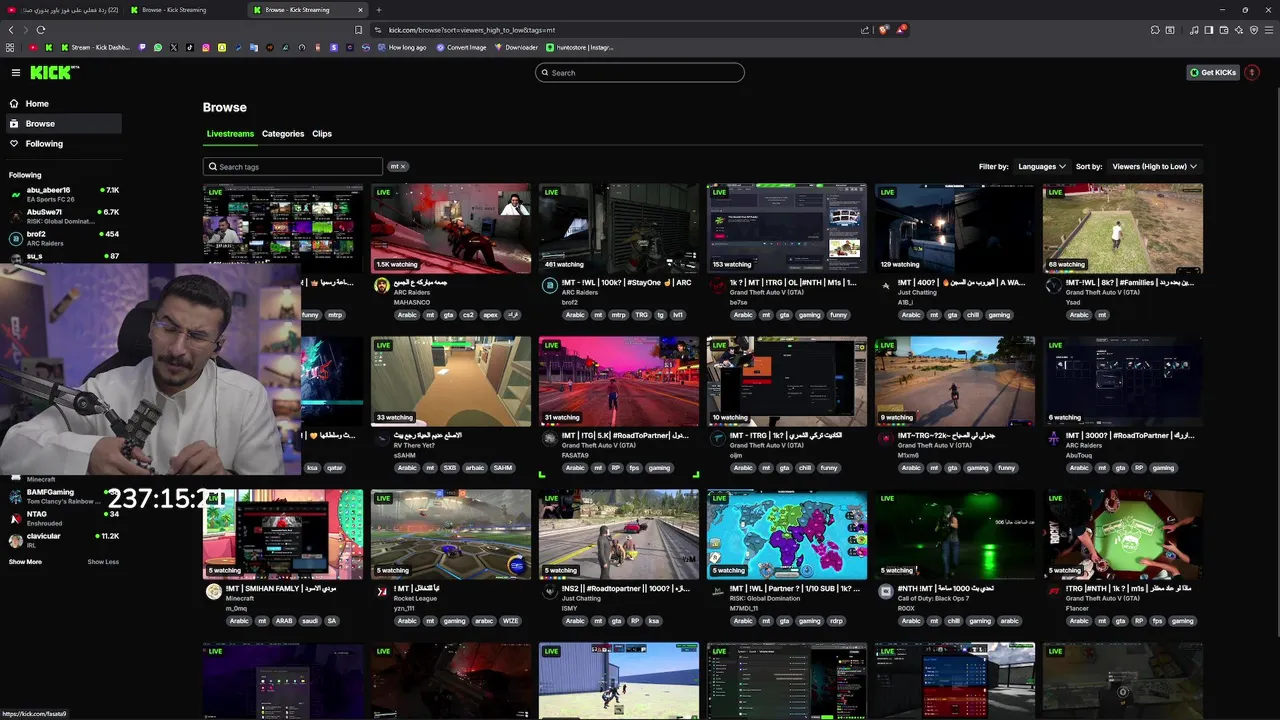The width and height of the screenshot is (1280, 720).
Task: Switch to the Clips tab
Action: click(322, 134)
